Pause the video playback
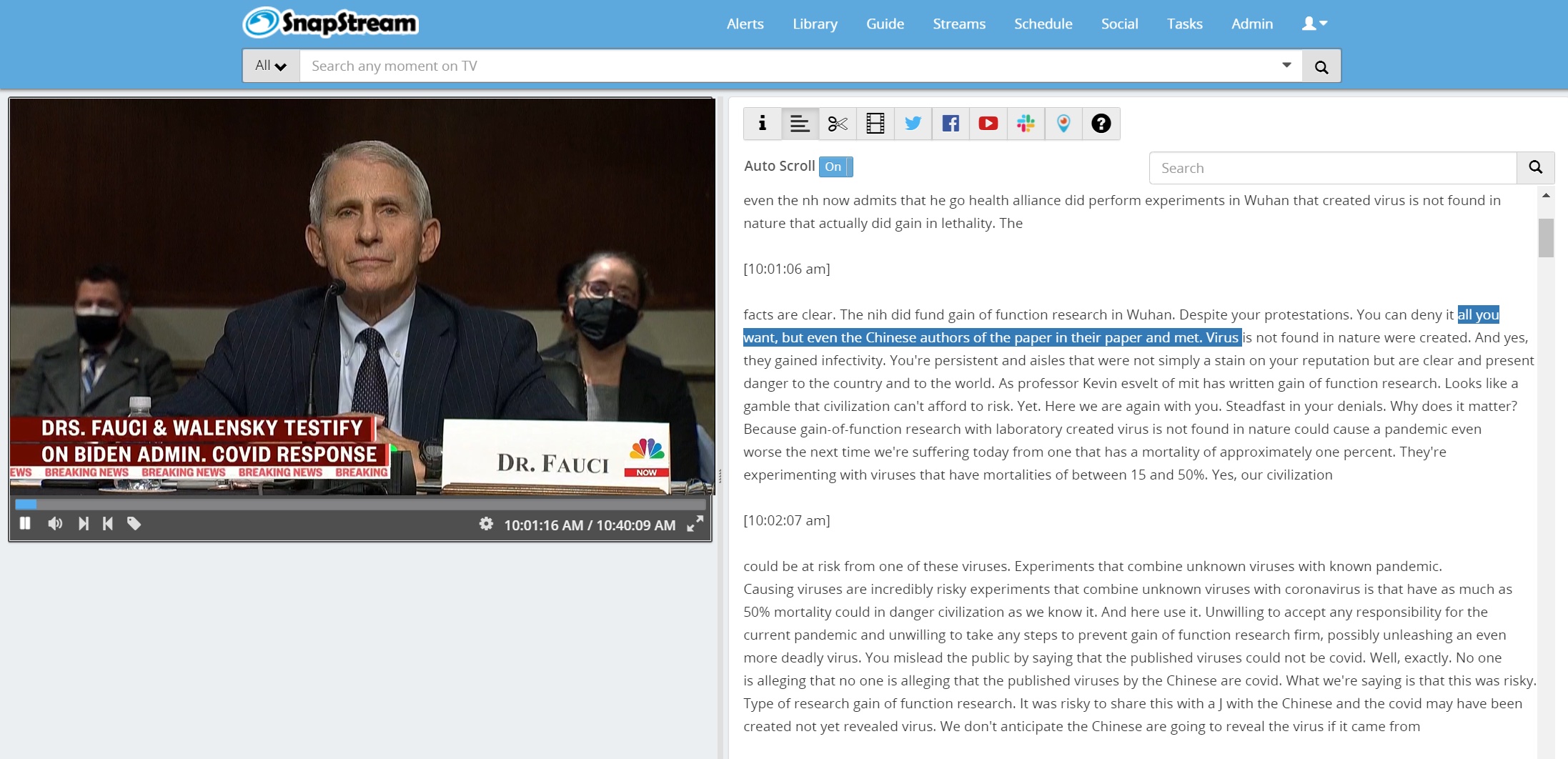This screenshot has width=1568, height=759. [x=25, y=524]
